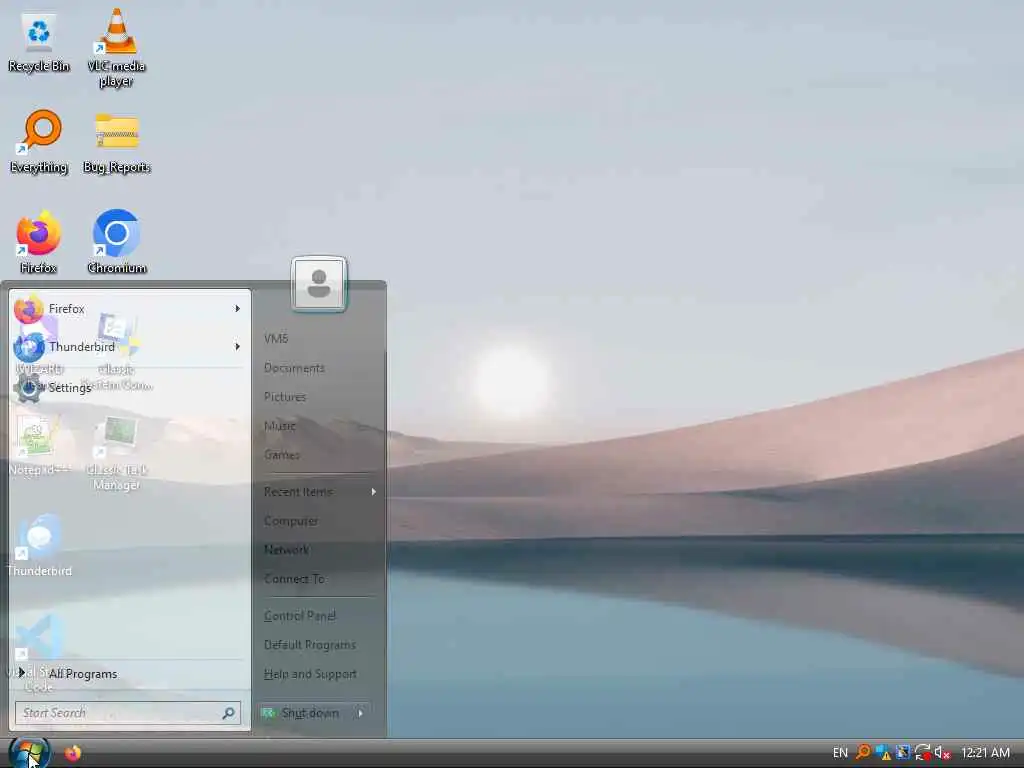The image size is (1024, 768).
Task: Select the Firefox desktop shortcut
Action: pyautogui.click(x=39, y=242)
